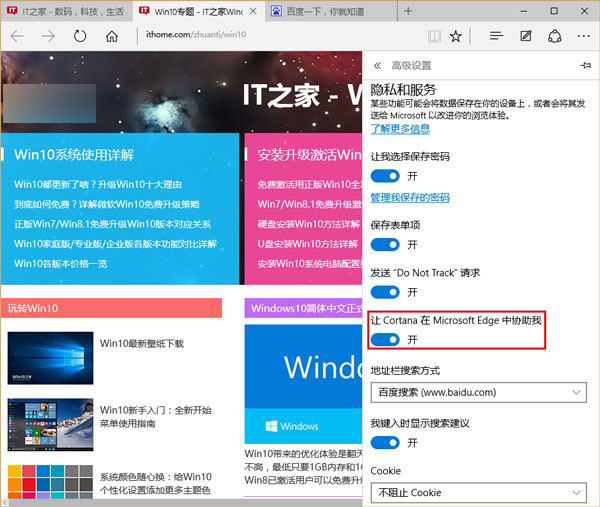
Task: Open the Start menu guide thumbnail
Action: (x=50, y=424)
